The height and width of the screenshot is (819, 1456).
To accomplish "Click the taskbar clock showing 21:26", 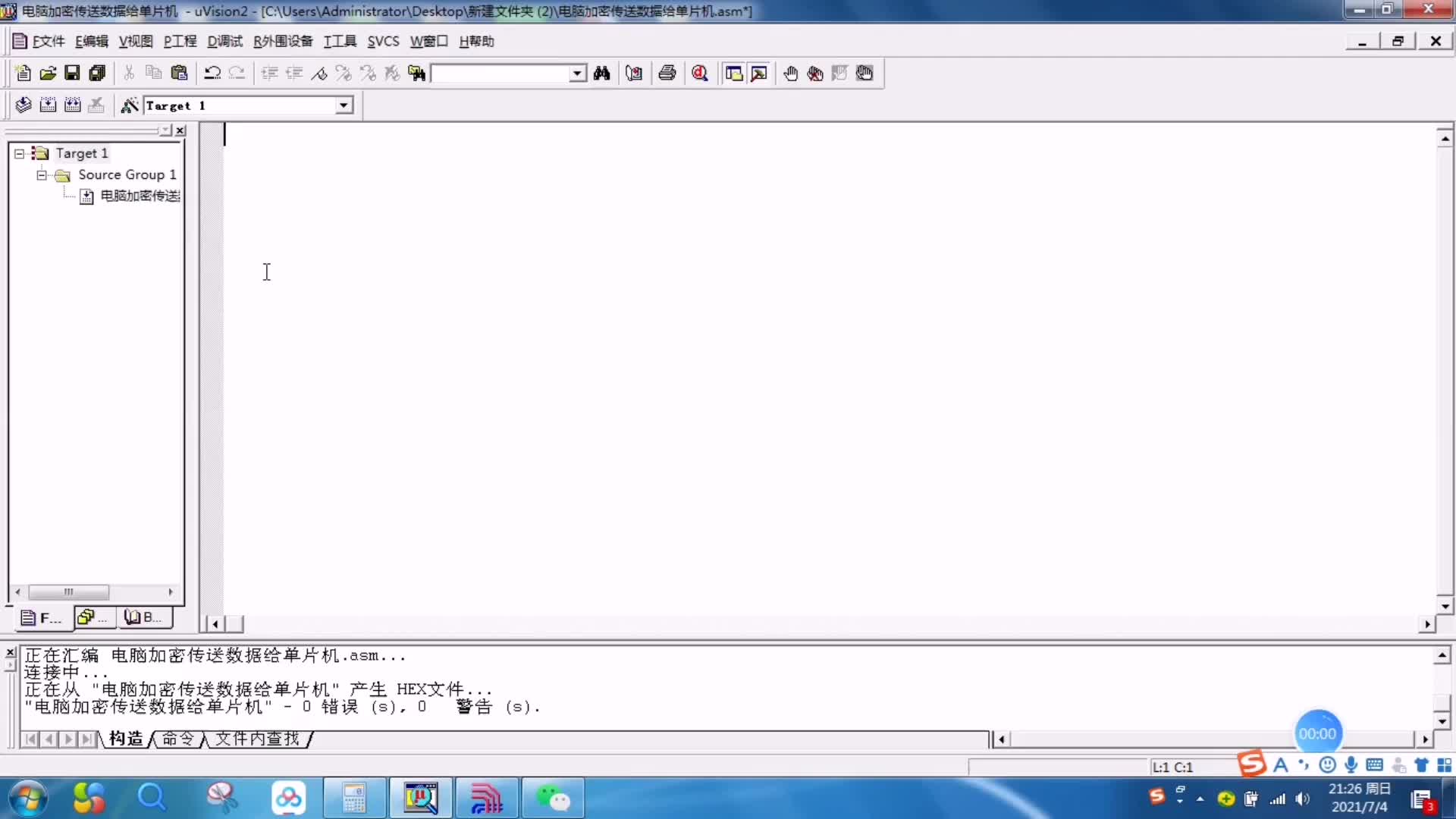I will click(1360, 798).
